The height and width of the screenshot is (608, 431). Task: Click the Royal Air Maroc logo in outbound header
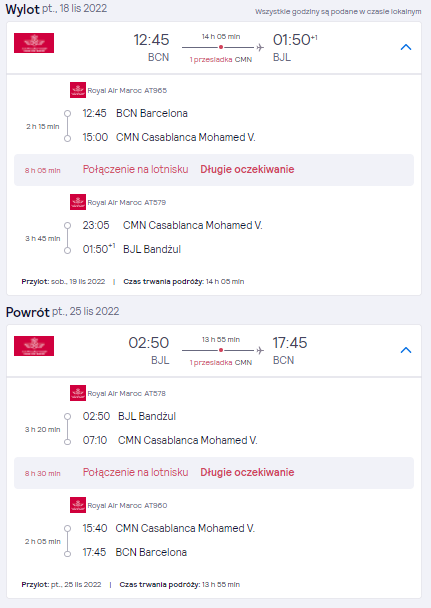click(34, 43)
